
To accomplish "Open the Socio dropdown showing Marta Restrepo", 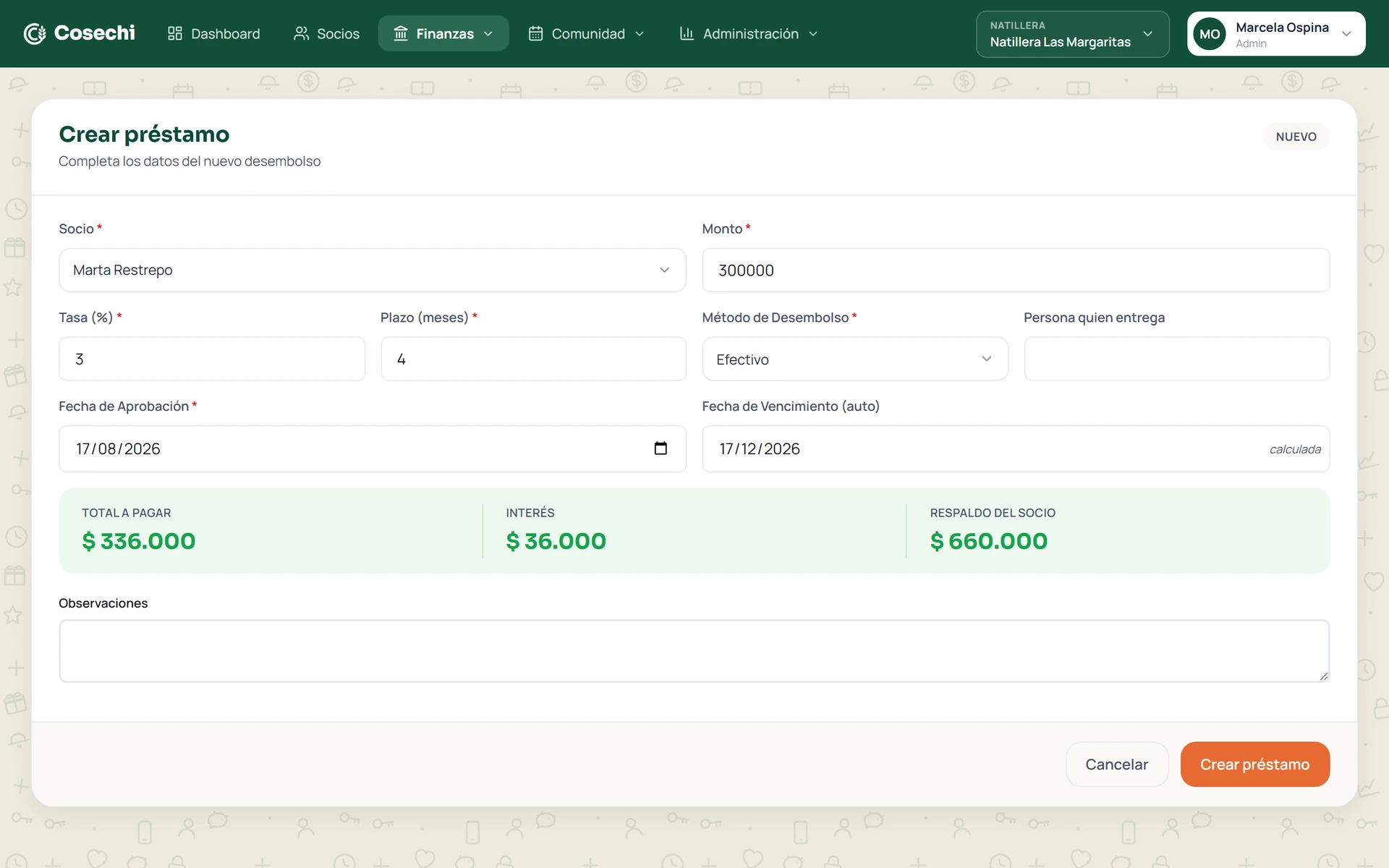I will [x=373, y=270].
